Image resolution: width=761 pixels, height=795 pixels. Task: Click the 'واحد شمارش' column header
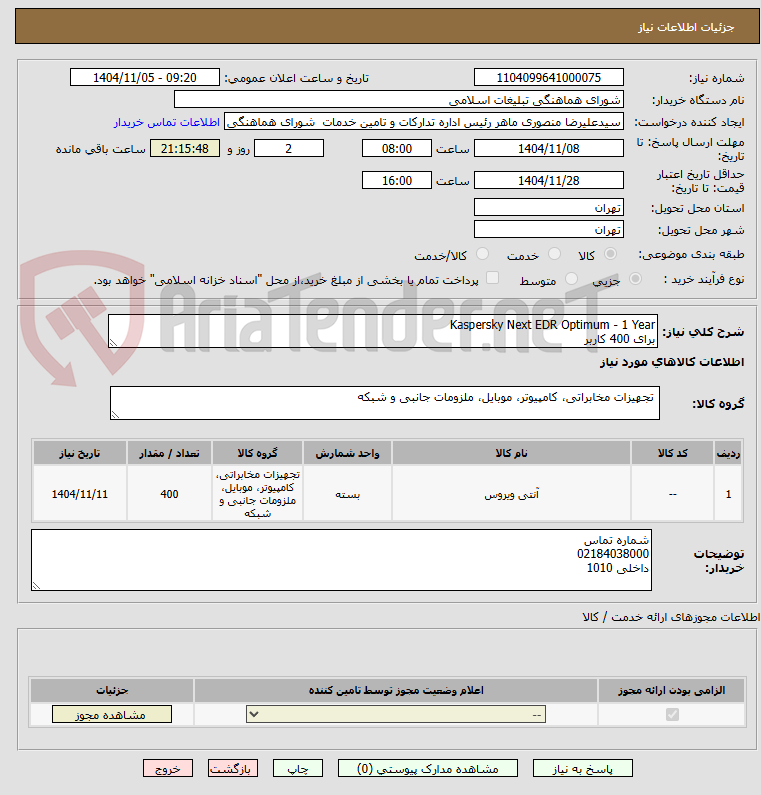[x=347, y=453]
